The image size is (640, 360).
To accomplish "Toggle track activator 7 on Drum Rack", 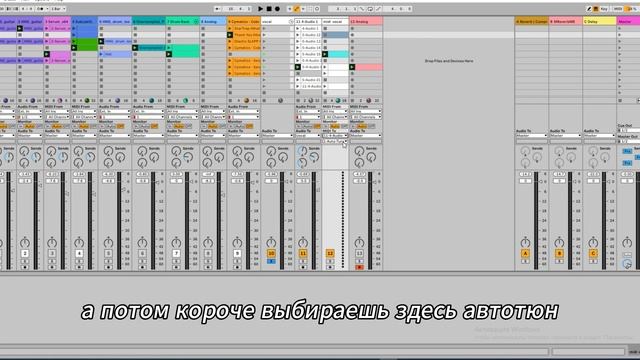I will 176,253.
